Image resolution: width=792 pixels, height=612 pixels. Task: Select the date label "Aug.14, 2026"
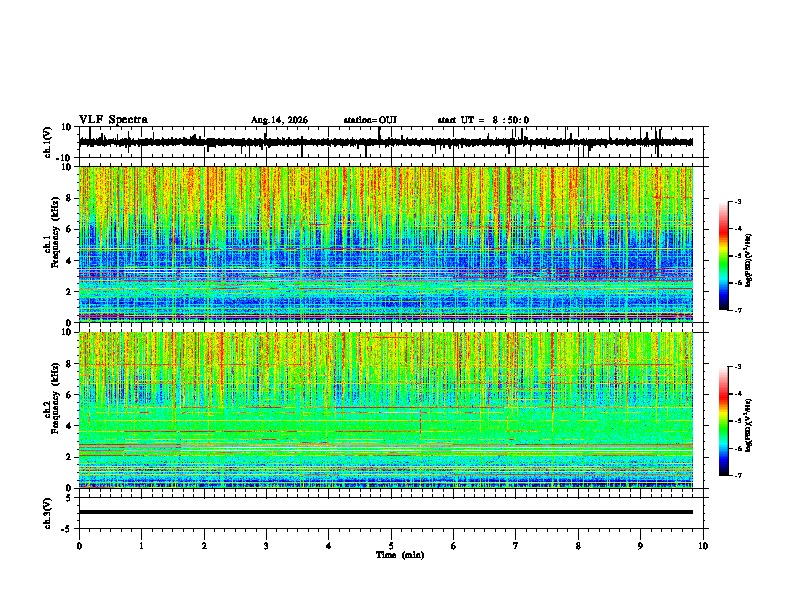click(279, 120)
